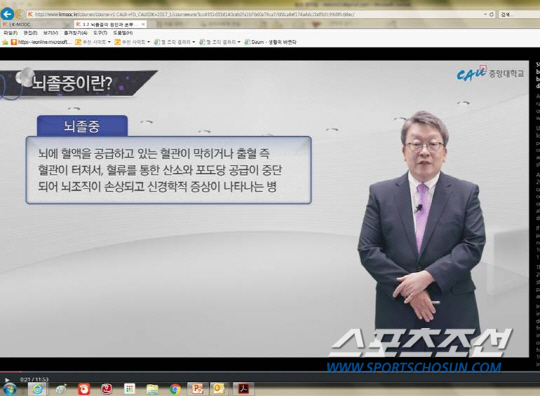
Task: Open the File Explorer folder icon
Action: click(x=152, y=389)
